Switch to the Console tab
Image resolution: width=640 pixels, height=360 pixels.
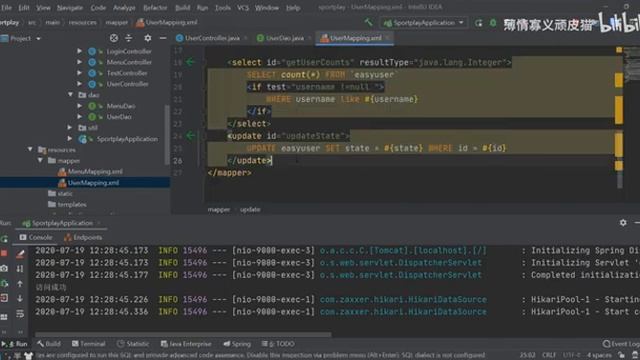36,237
